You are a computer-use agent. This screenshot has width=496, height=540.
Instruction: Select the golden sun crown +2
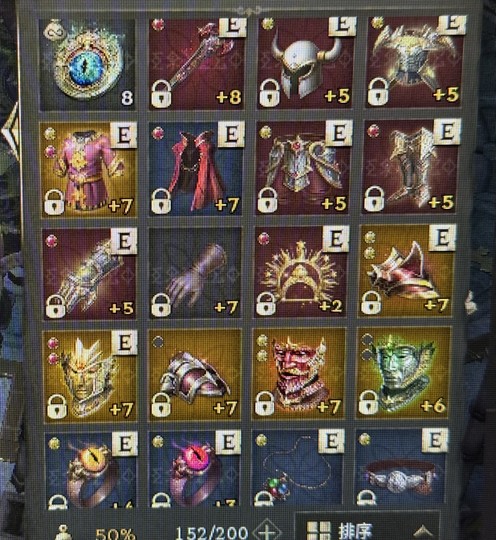[301, 272]
